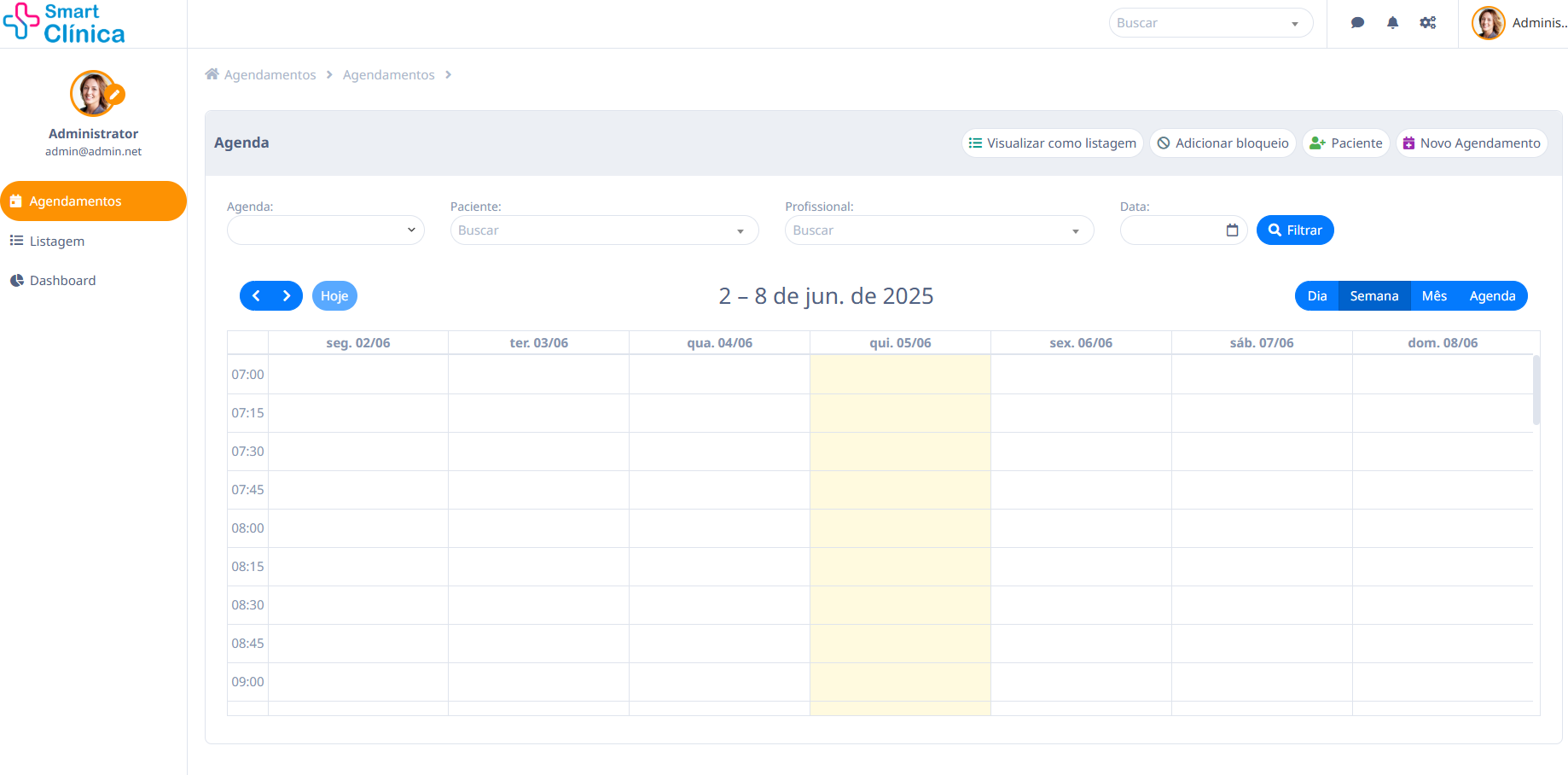1568x775 pixels.
Task: Click the calendar vertical scrollbar
Action: point(1536,391)
